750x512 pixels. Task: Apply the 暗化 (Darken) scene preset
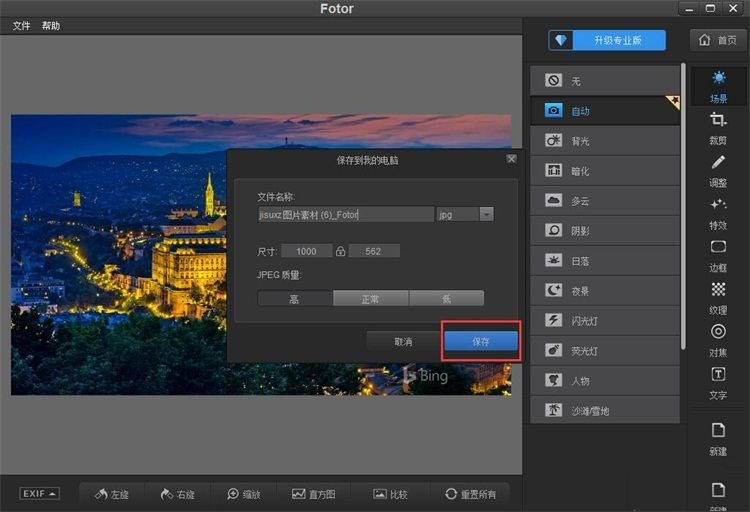click(605, 170)
